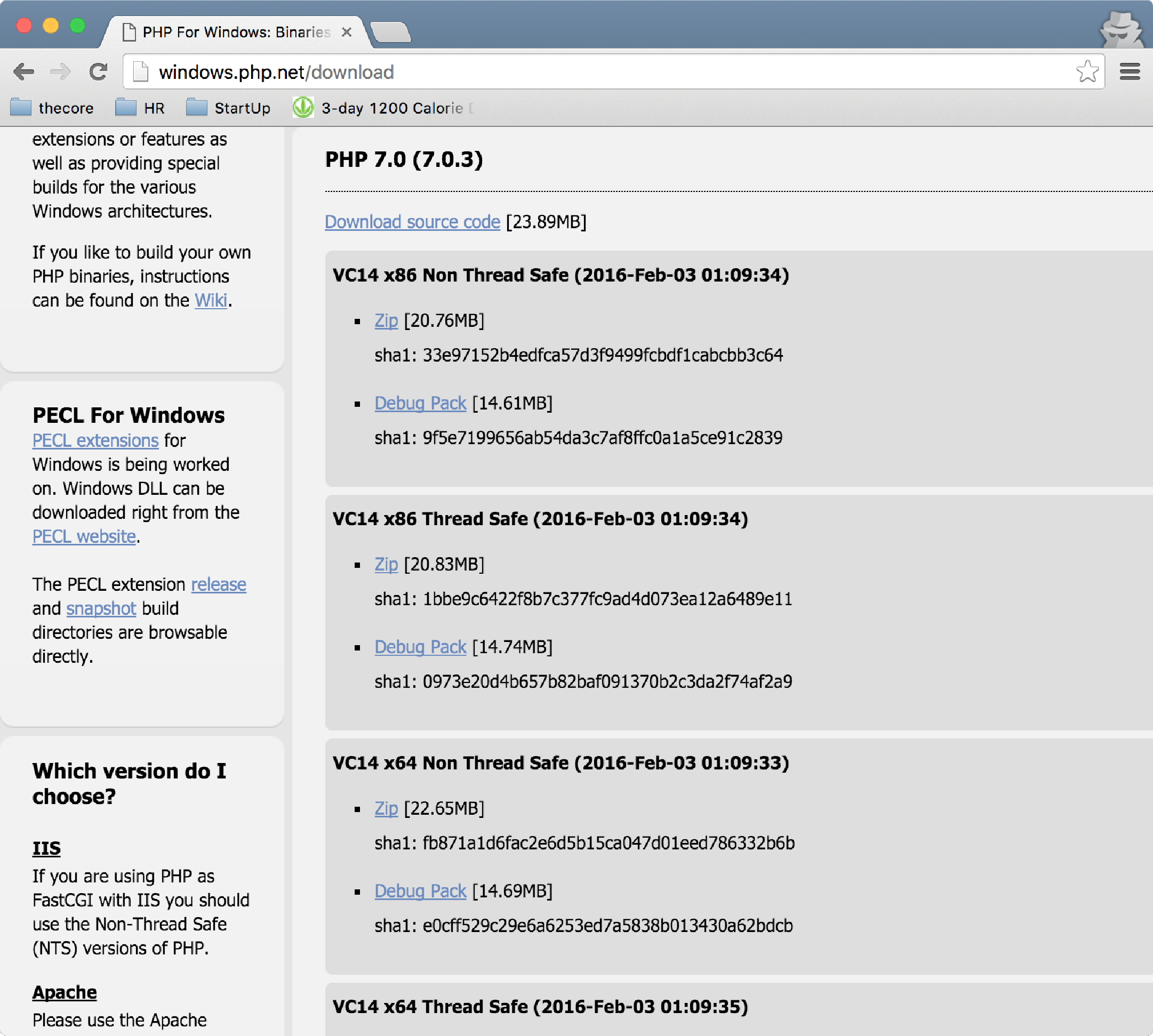Download Debug Pack for VC14 x86 Thread Safe
This screenshot has width=1153, height=1036.
420,647
